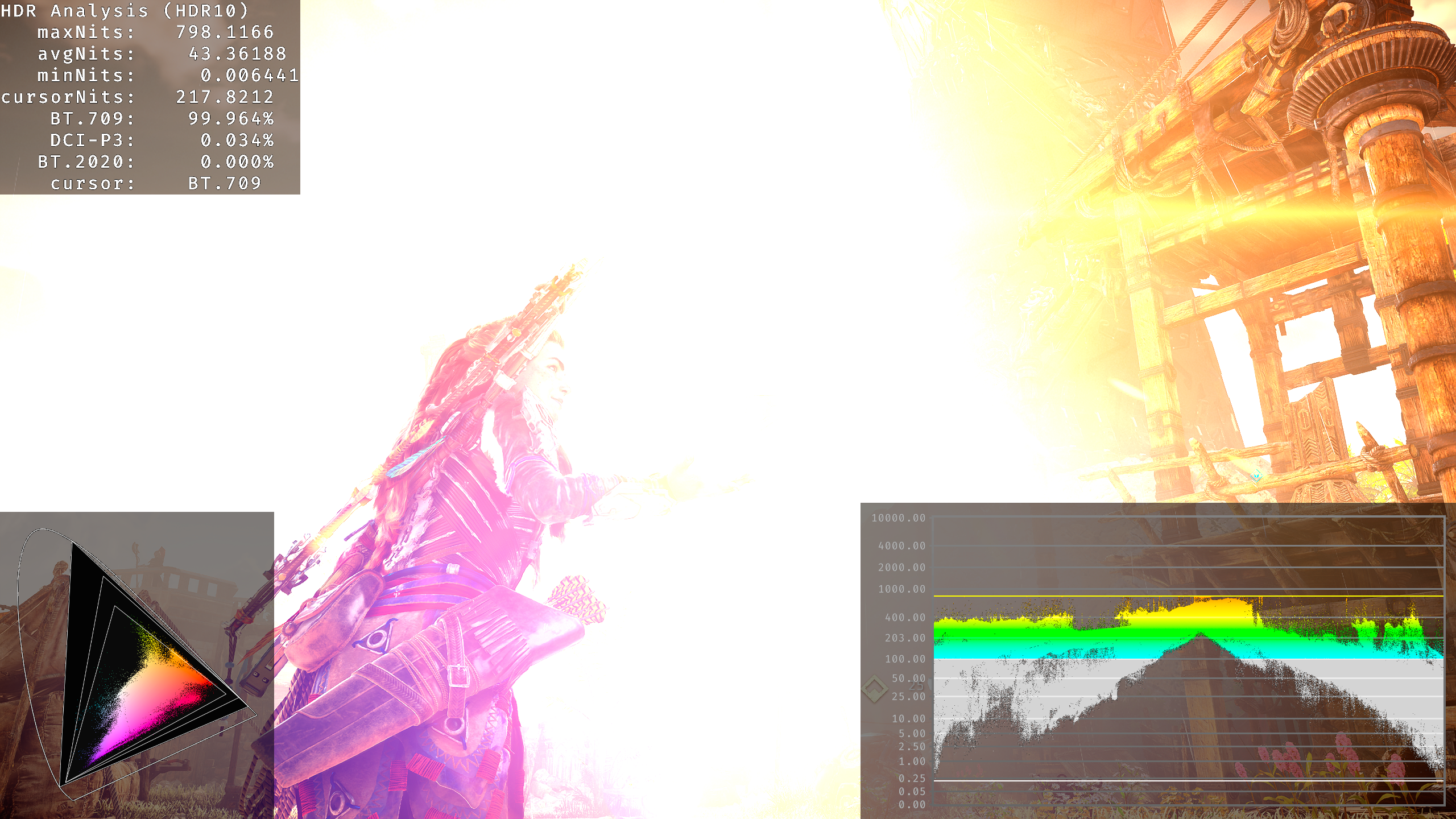The image size is (1456, 819).
Task: Select the avgNits readout 43.36188
Action: [x=238, y=54]
